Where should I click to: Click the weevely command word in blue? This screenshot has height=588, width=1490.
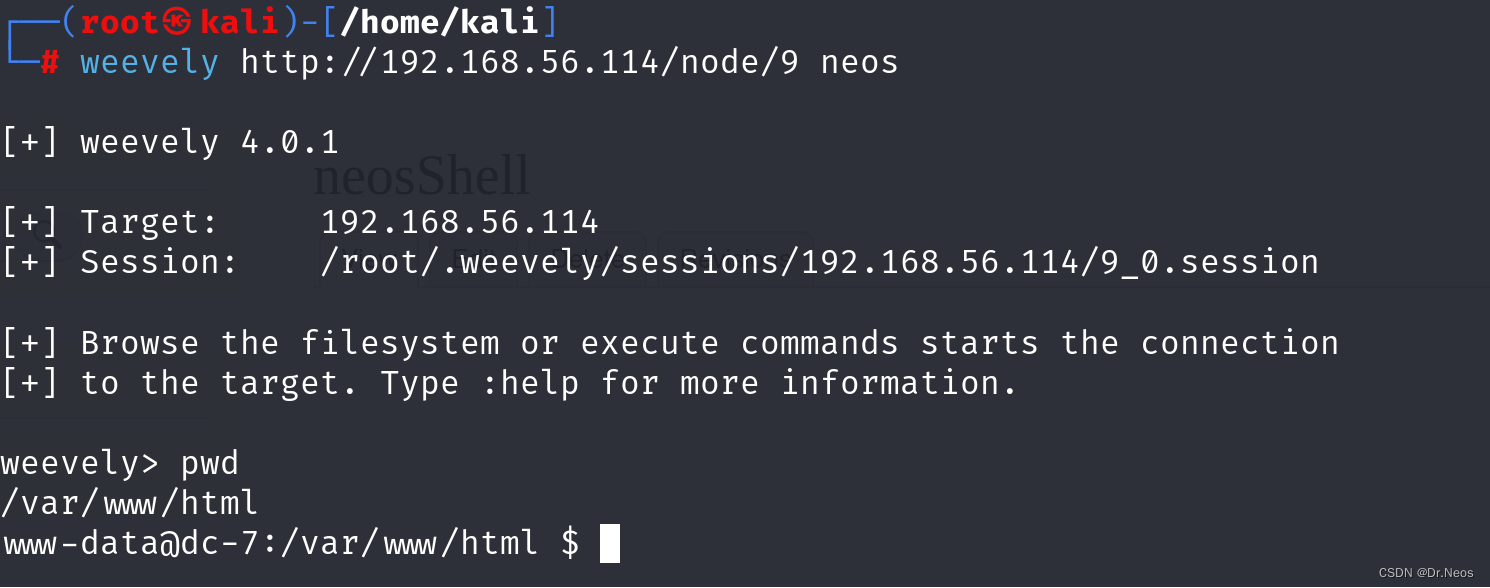150,63
